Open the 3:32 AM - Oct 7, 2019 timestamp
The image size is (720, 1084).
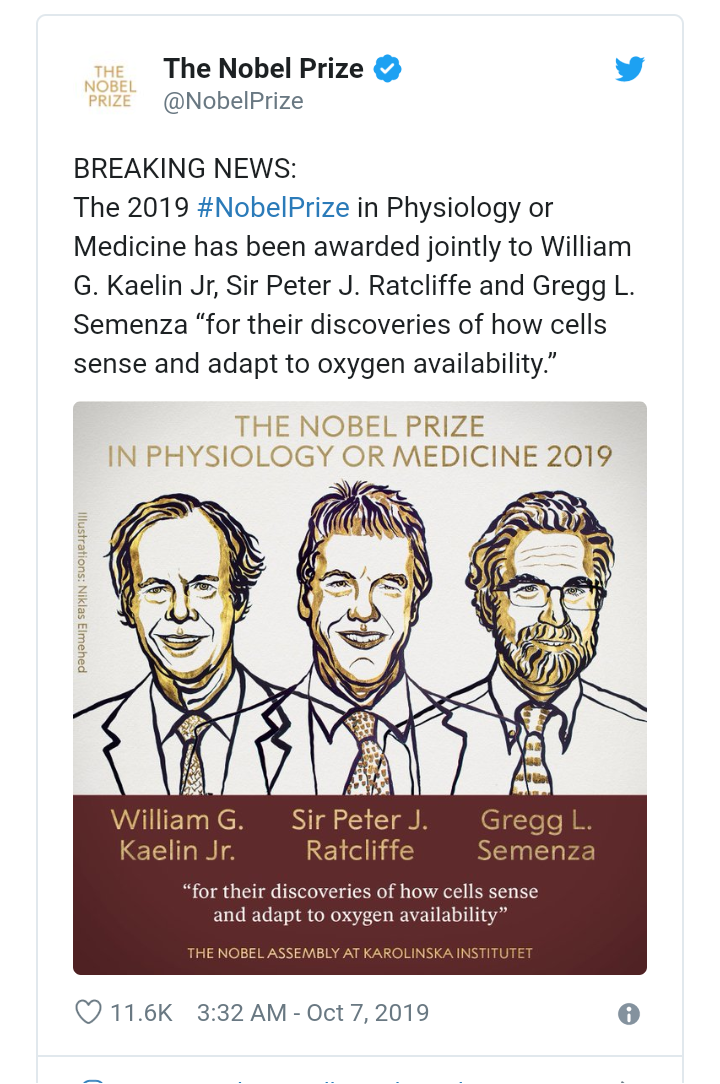pyautogui.click(x=313, y=1012)
